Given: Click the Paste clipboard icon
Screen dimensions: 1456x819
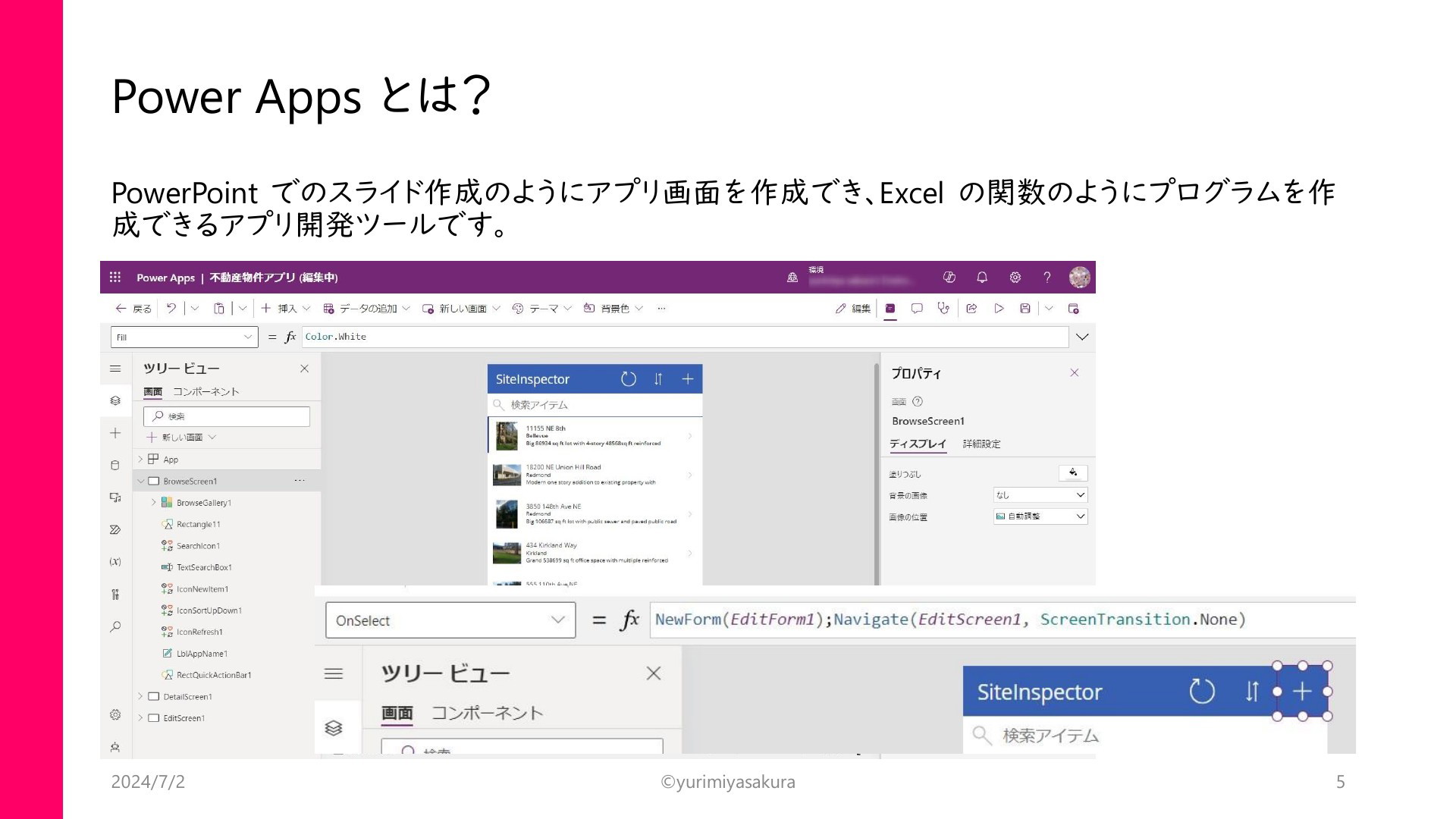Looking at the screenshot, I should 219,309.
